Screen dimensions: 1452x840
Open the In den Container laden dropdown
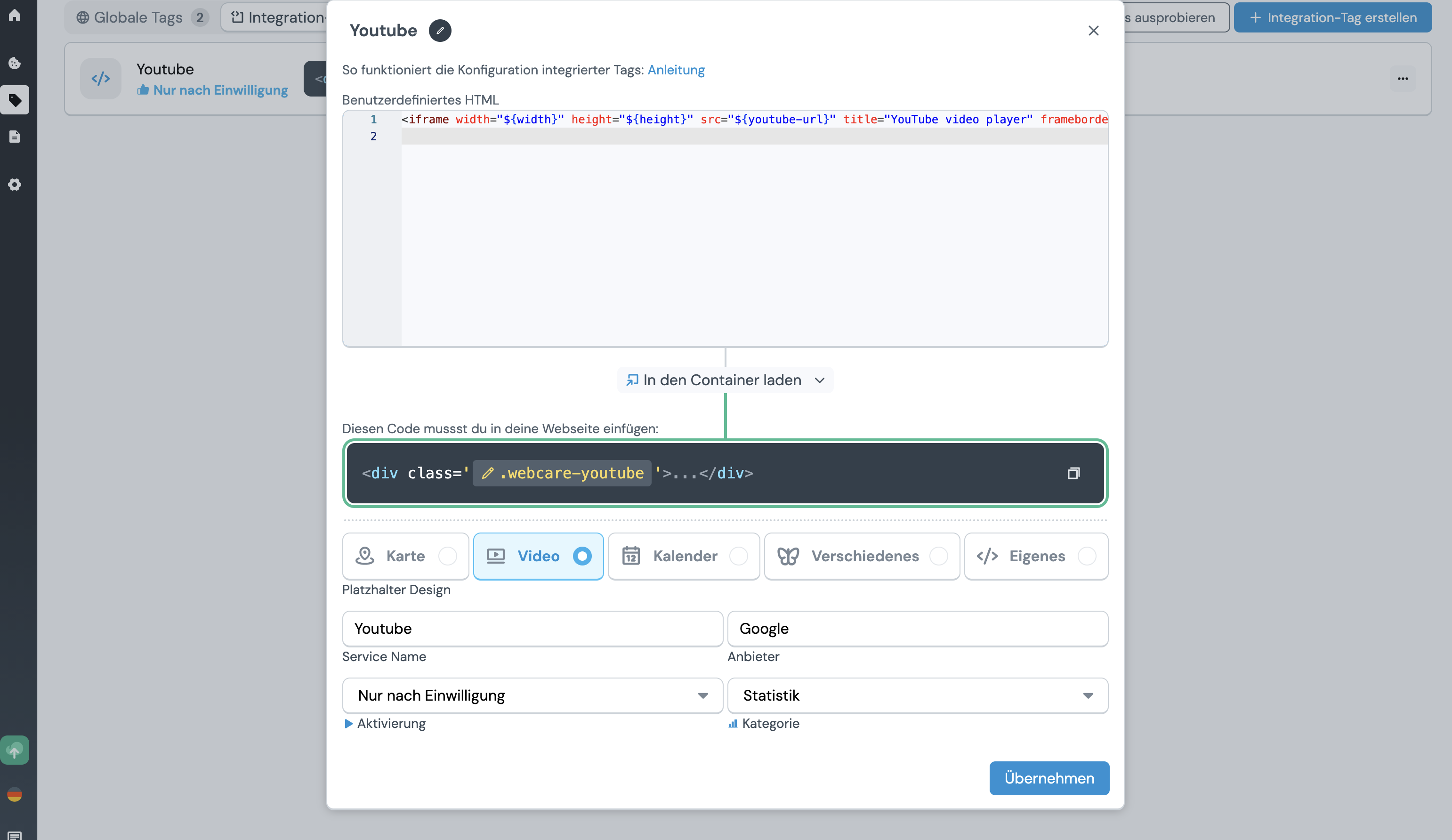tap(725, 380)
